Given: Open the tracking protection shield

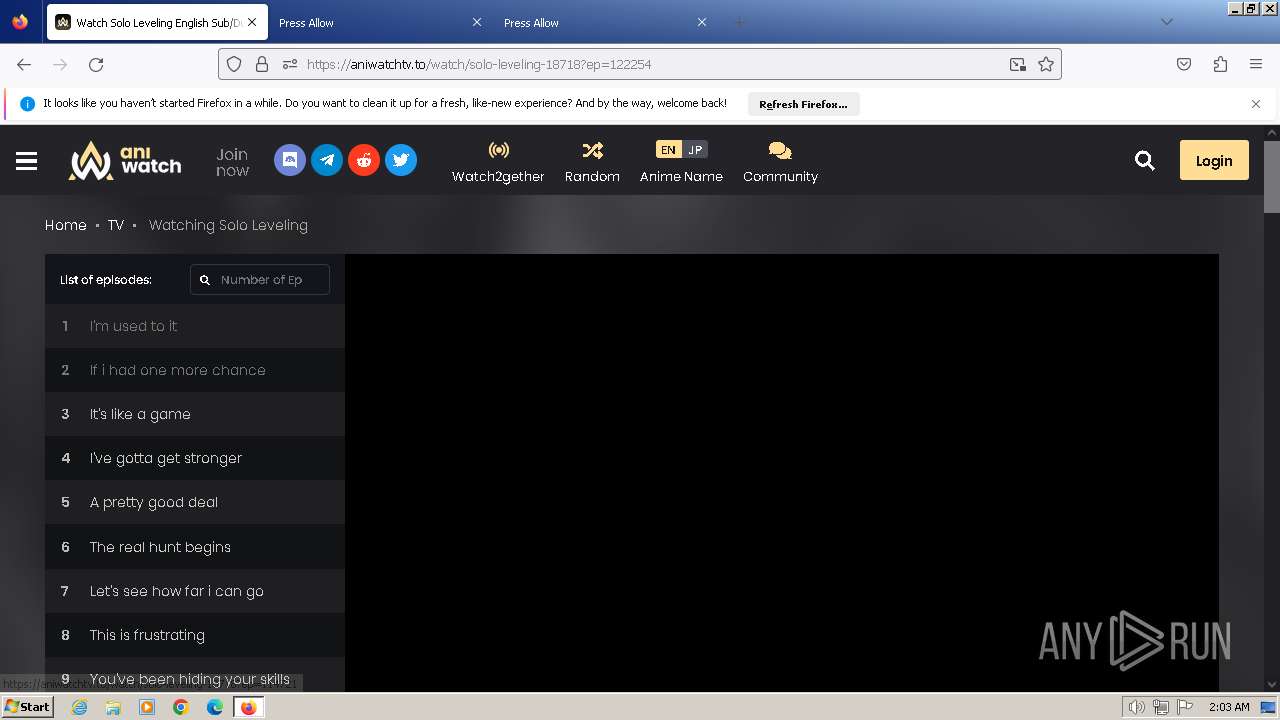Looking at the screenshot, I should [x=234, y=64].
